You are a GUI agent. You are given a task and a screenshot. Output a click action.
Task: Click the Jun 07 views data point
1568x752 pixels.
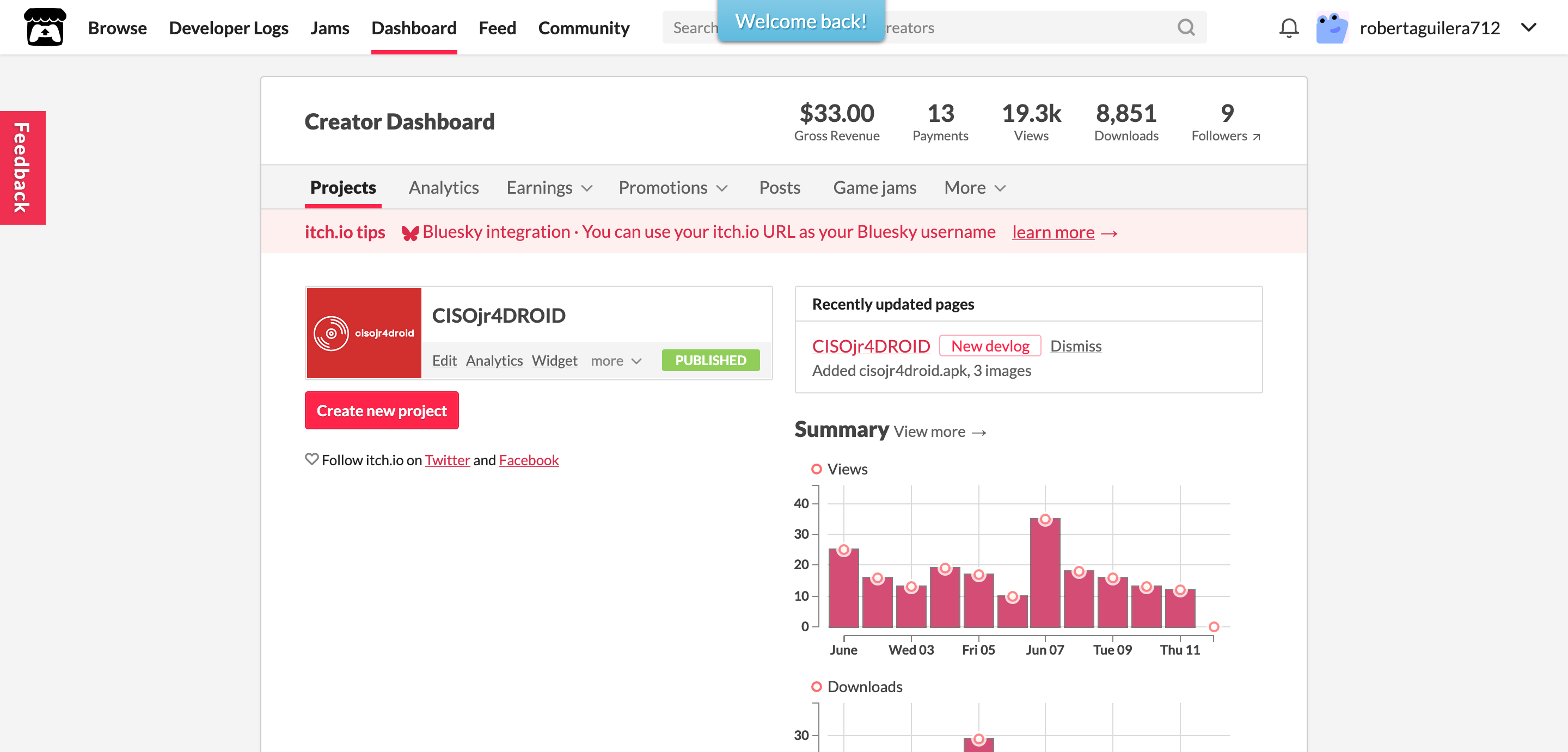tap(1045, 520)
